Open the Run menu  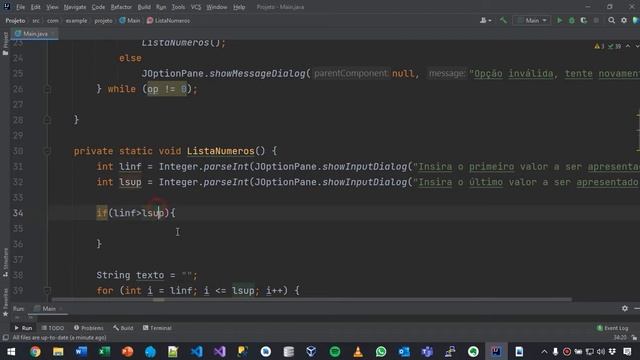tap(161, 7)
